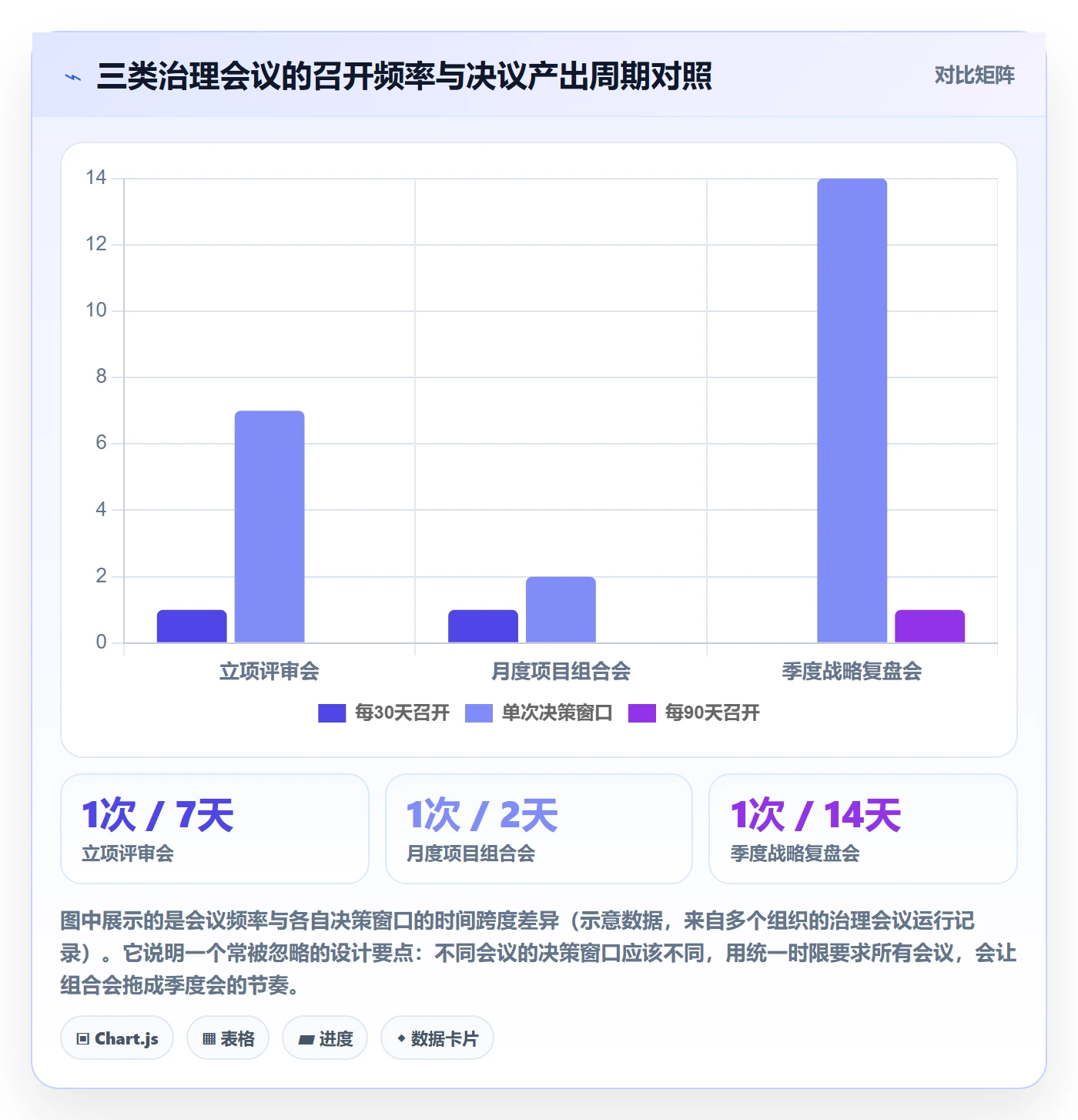Viewport: 1078px width, 1120px height.
Task: Click the diamond icon in the 数据卡片 chip
Action: pos(401,1038)
